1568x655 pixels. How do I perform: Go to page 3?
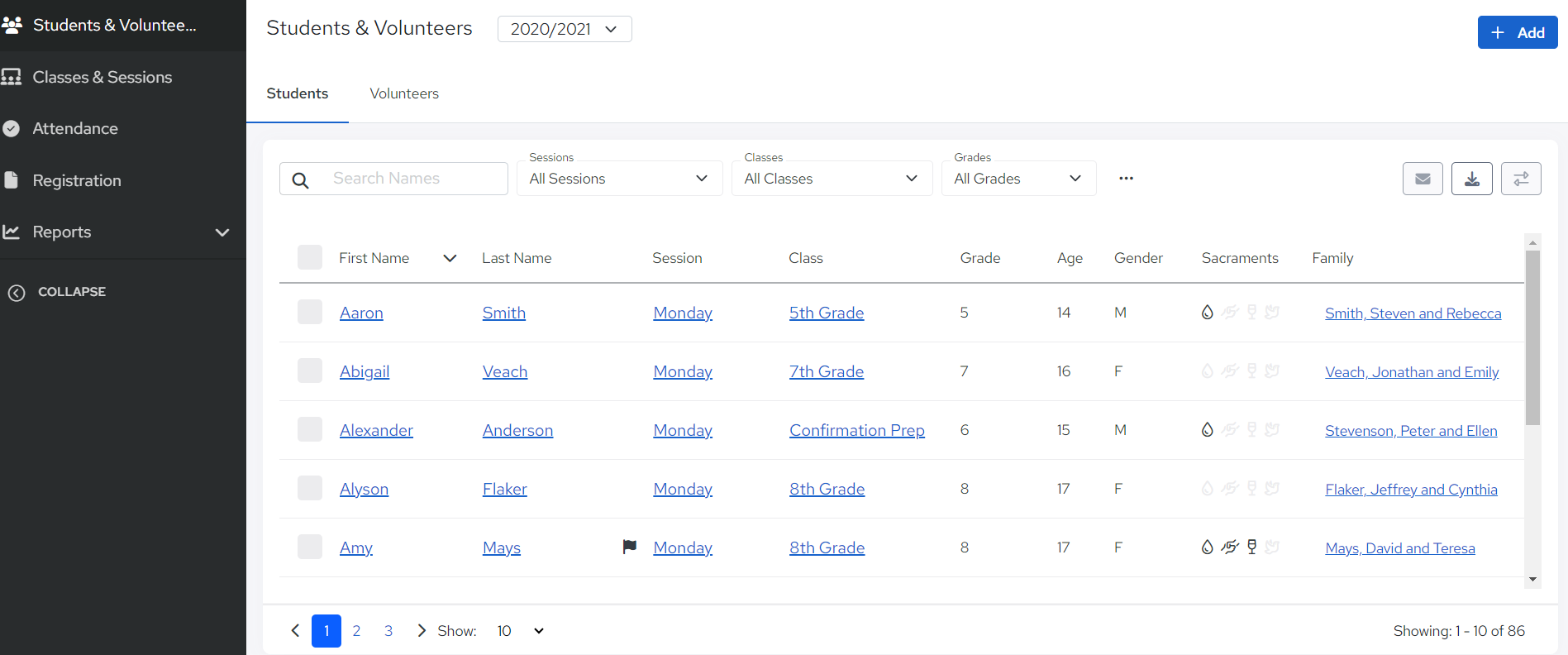point(388,631)
